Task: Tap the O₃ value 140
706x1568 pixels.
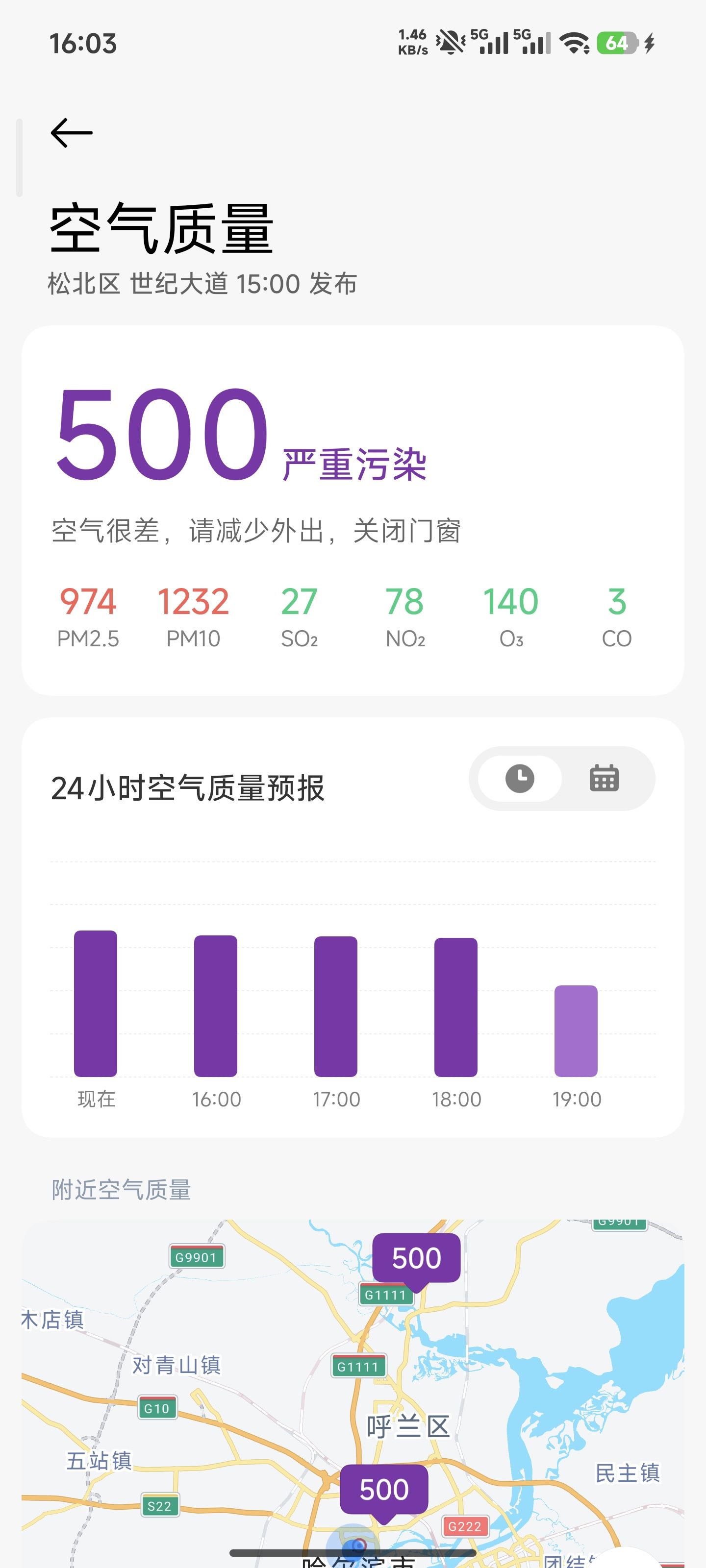Action: [x=510, y=601]
